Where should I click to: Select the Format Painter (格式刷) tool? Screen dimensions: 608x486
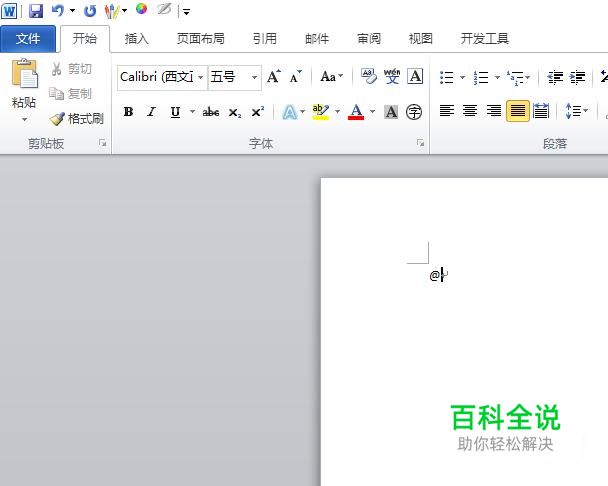(x=77, y=118)
